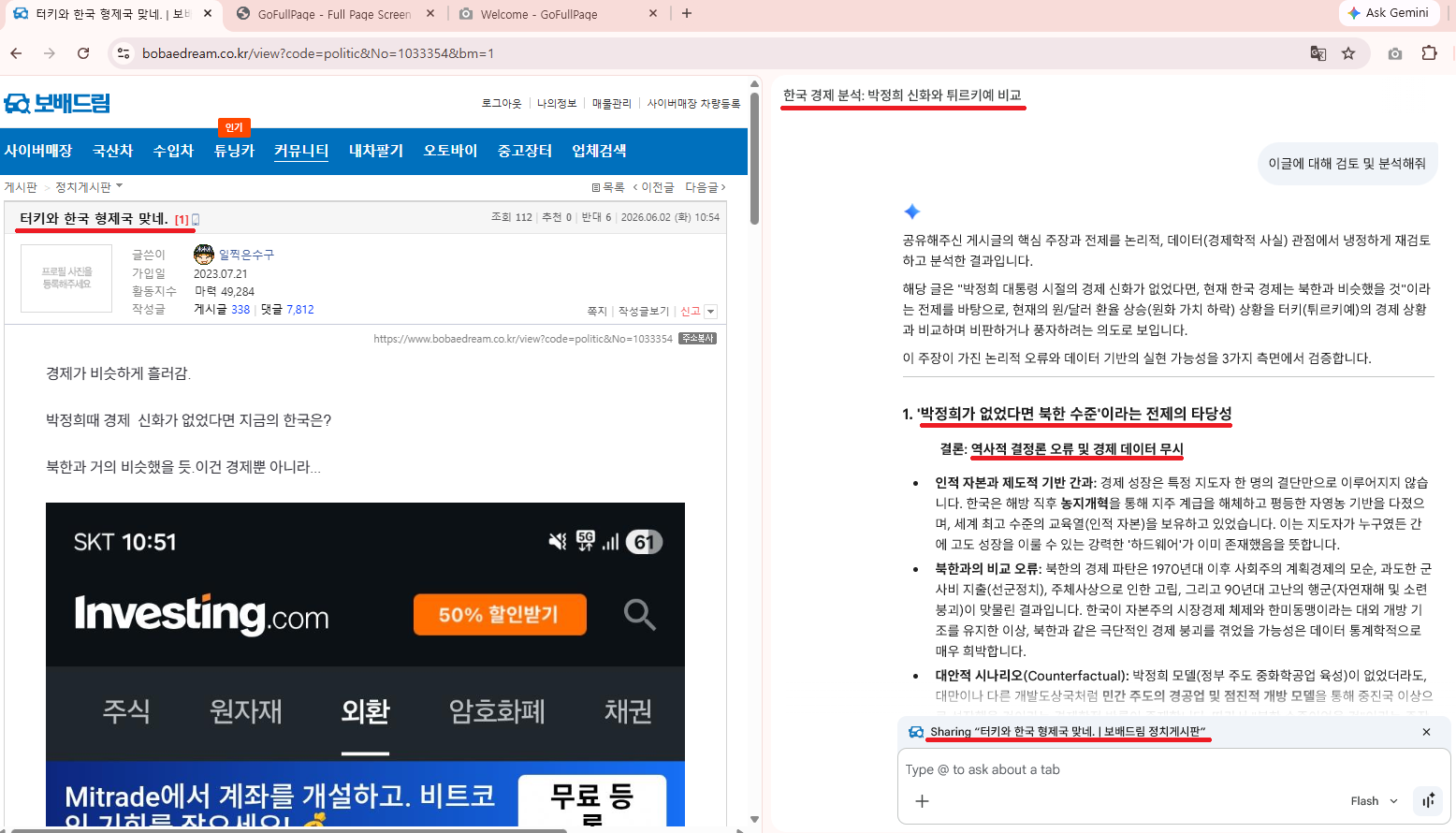Open author's 게시글 count 338
Screen dimensions: 1456x833
click(240, 310)
